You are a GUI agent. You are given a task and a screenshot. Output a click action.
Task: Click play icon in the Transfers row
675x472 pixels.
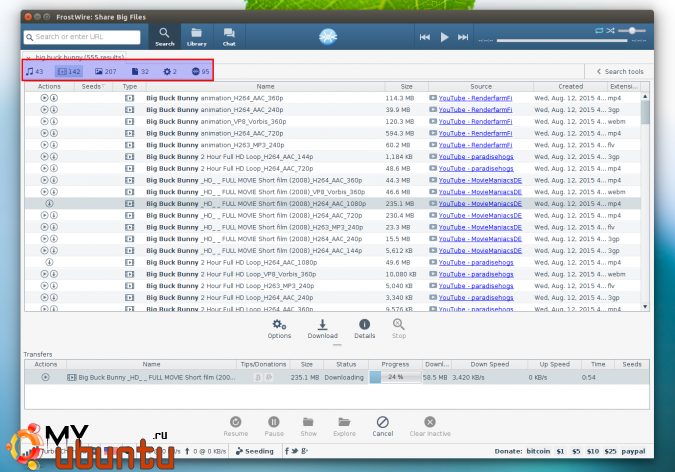coord(45,377)
